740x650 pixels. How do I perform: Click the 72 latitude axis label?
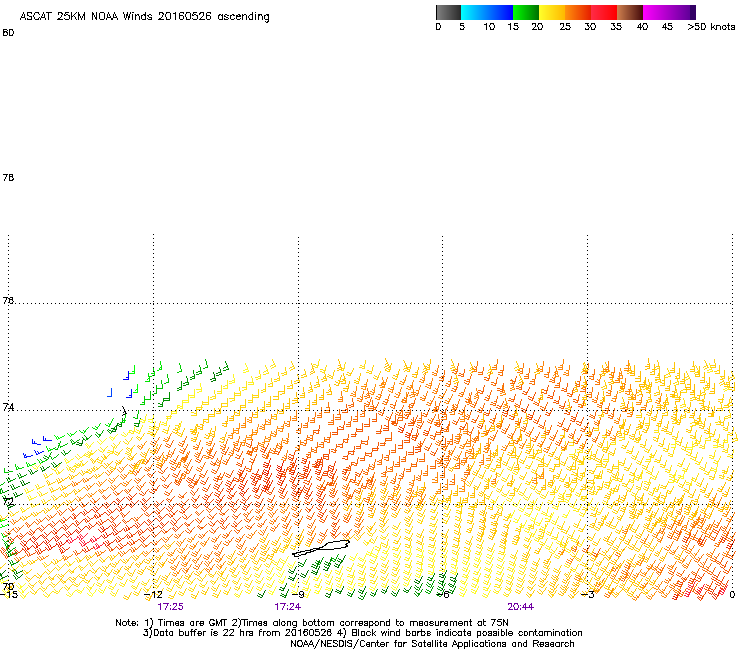pos(8,501)
